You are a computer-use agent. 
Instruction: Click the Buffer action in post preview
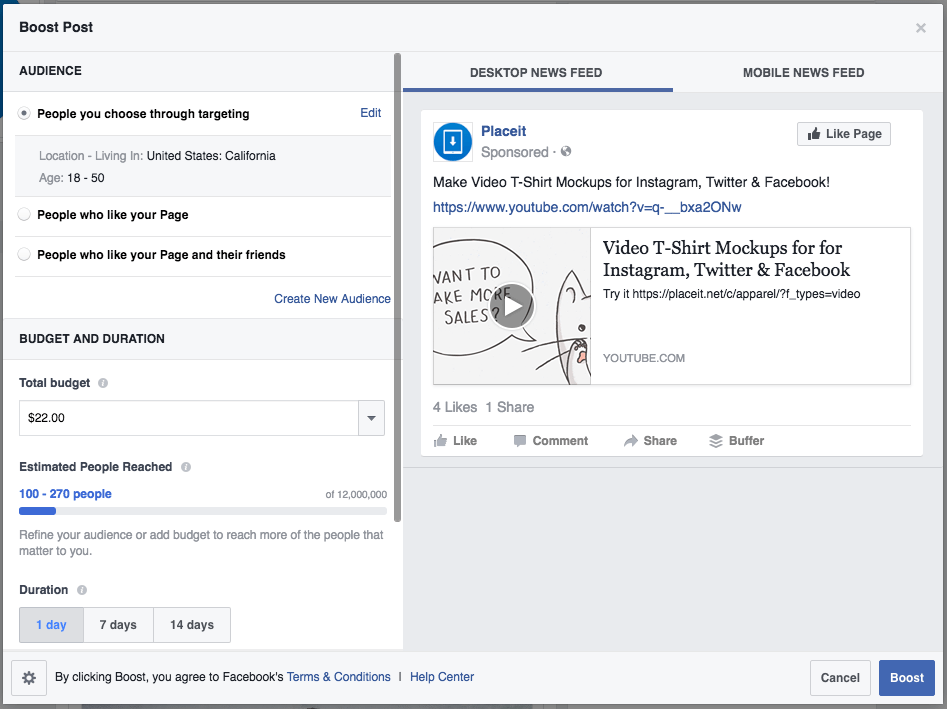(x=737, y=441)
